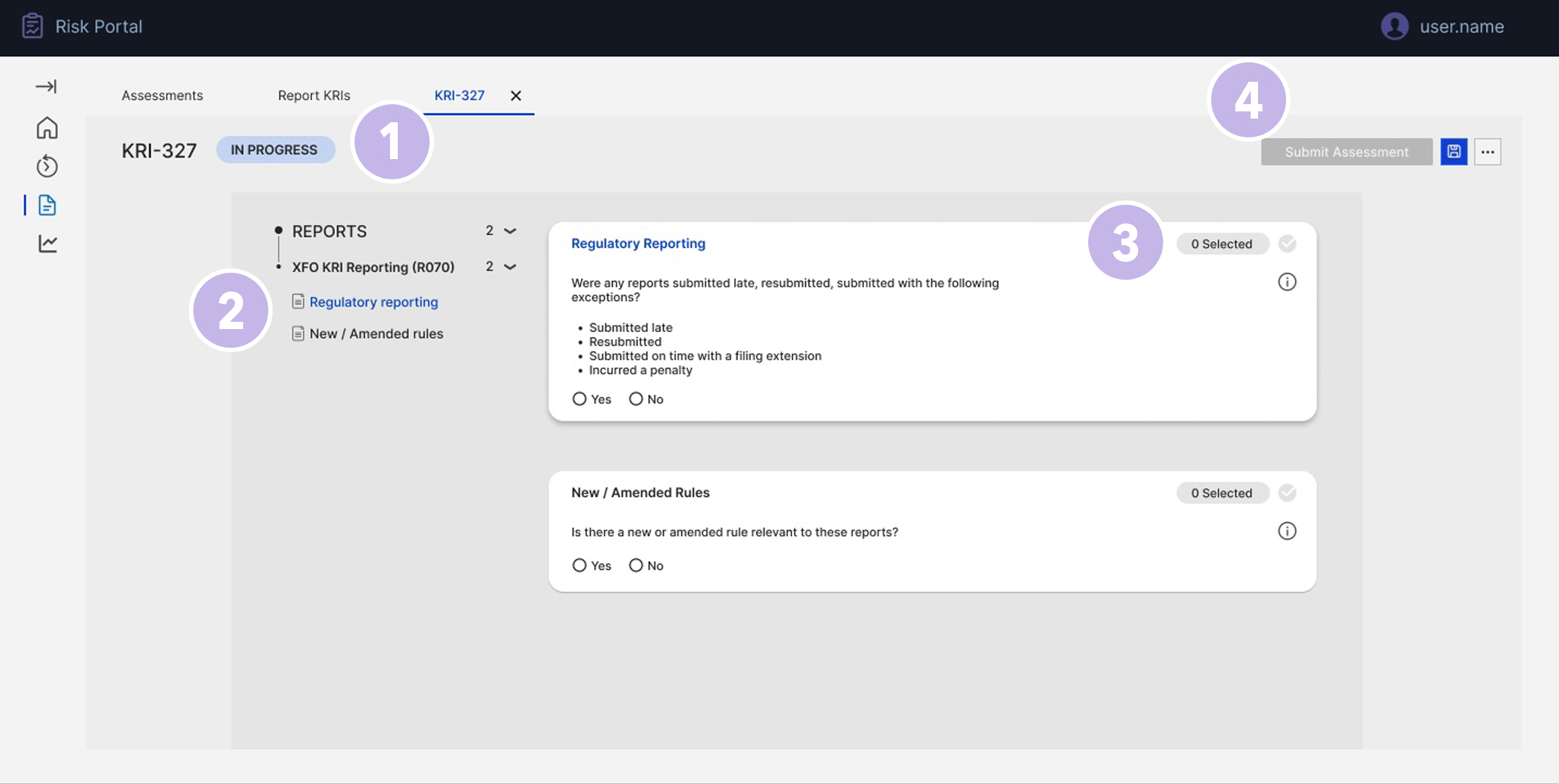1559x784 pixels.
Task: Open New / Amended rules in the tree
Action: [376, 333]
